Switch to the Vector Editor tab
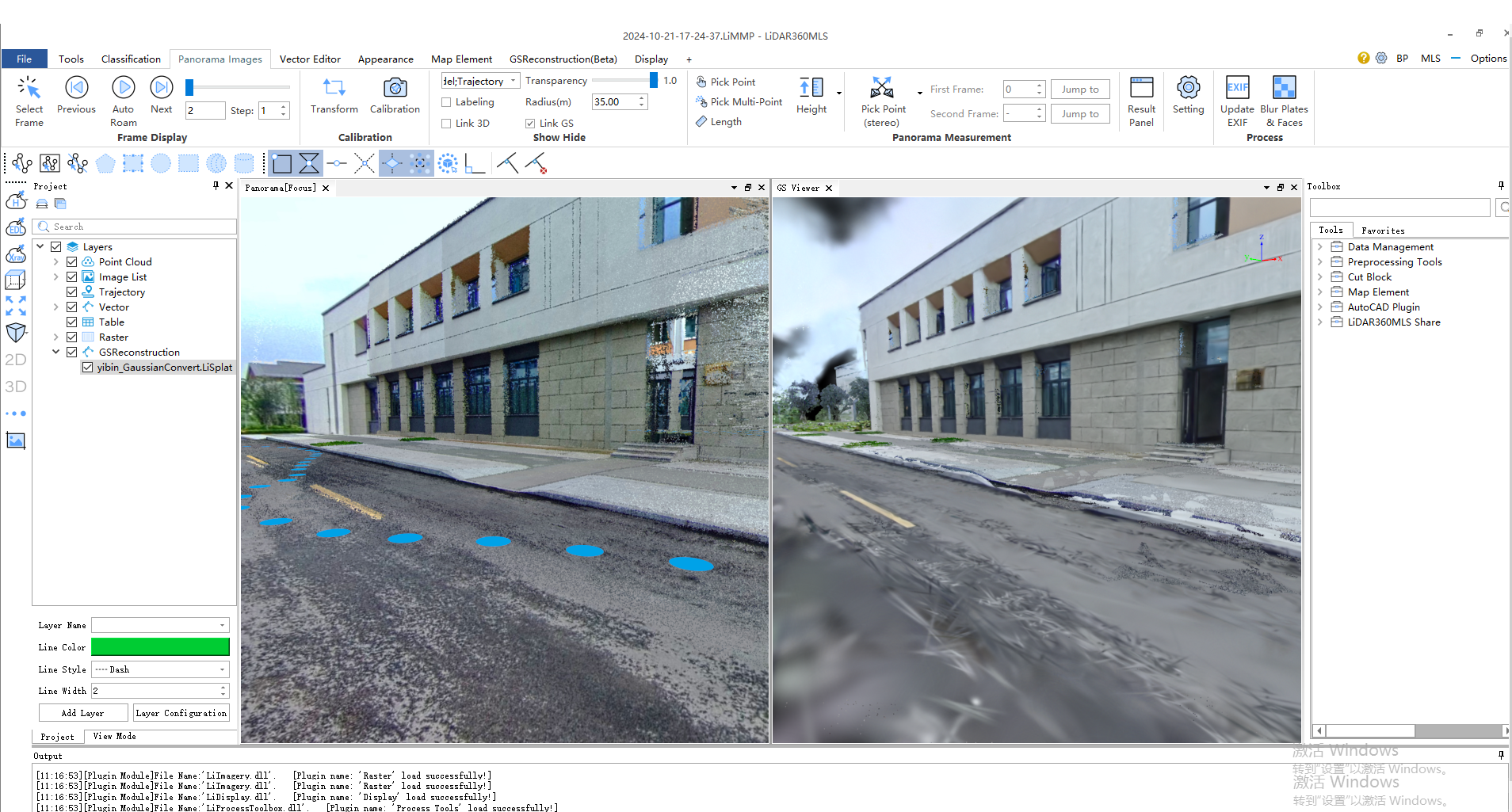Screen dimensions: 1512x812 310,59
